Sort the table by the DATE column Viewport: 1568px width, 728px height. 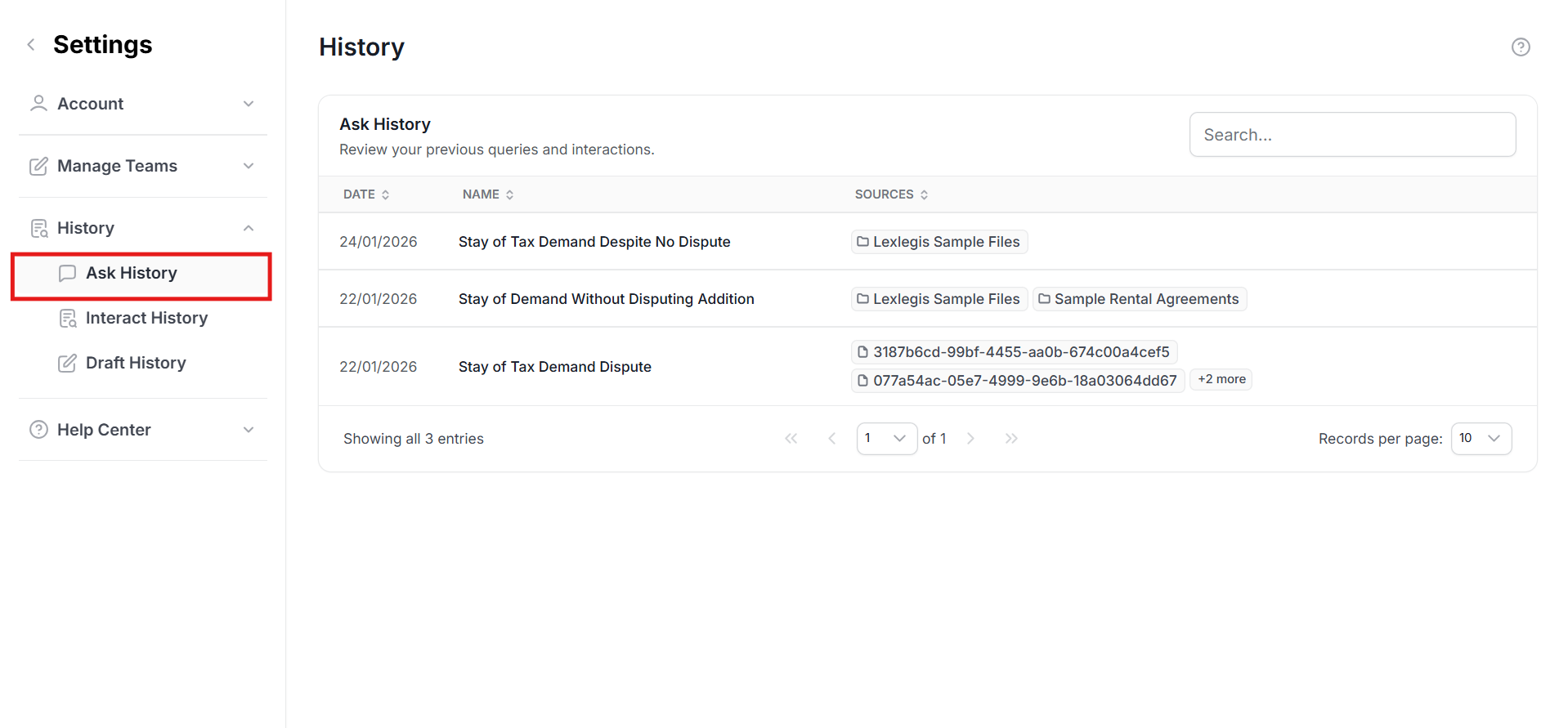pyautogui.click(x=365, y=194)
